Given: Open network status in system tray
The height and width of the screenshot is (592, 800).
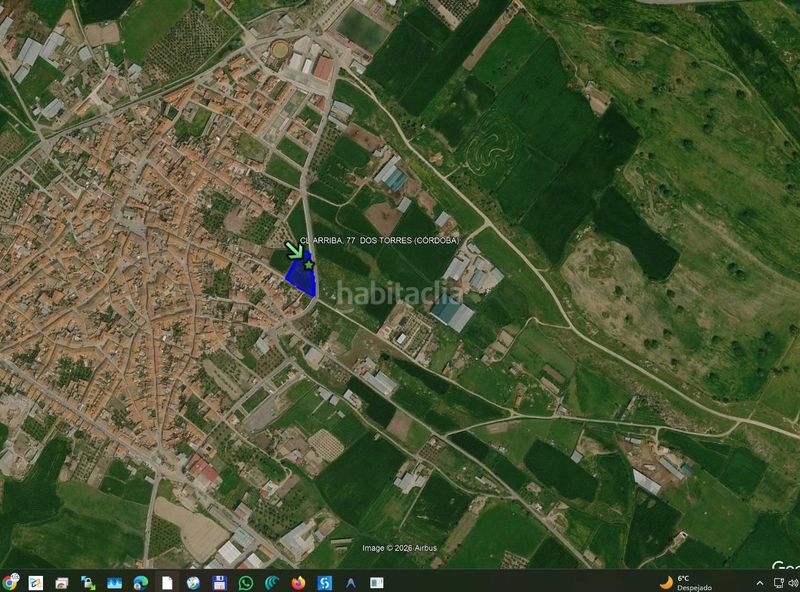Looking at the screenshot, I should 778,583.
